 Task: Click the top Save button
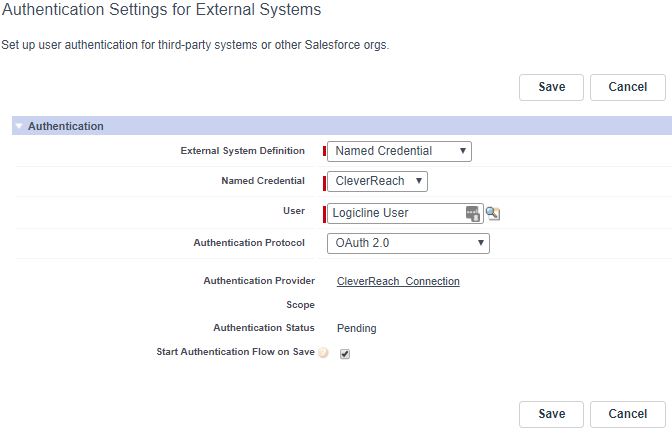pos(551,87)
